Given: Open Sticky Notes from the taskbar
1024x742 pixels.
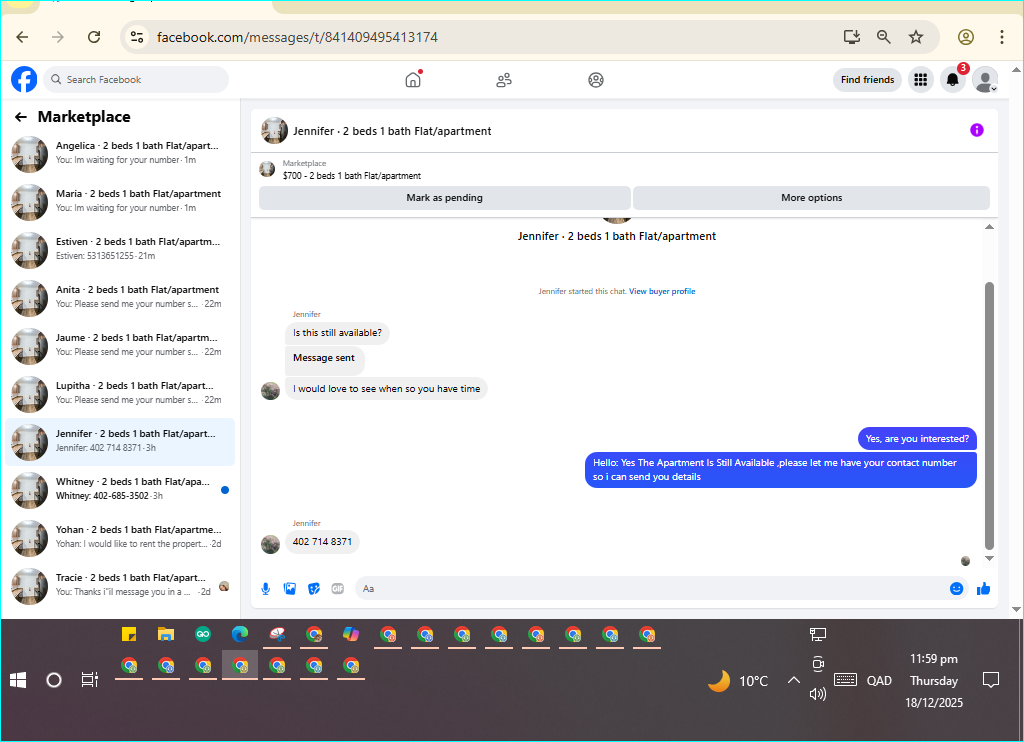Looking at the screenshot, I should [x=129, y=634].
